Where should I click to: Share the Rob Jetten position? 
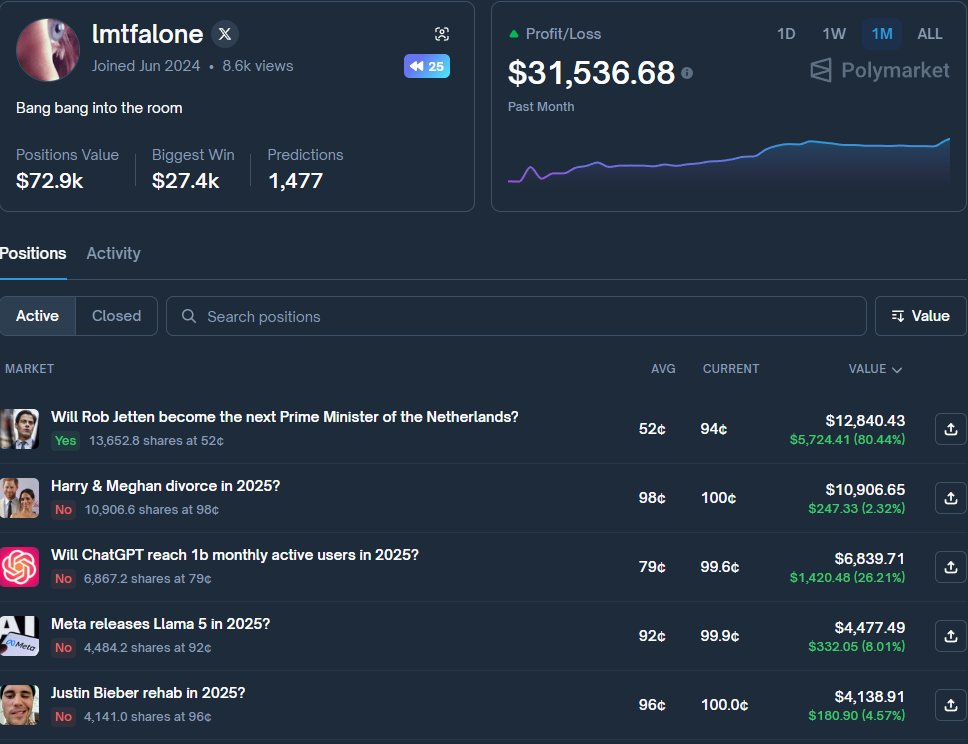tap(951, 429)
